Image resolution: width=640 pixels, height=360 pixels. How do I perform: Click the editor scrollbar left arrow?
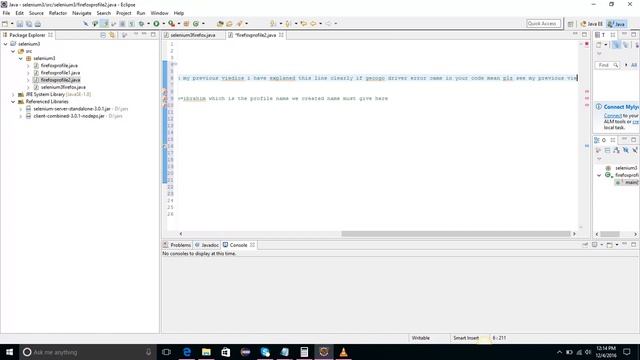[x=181, y=234]
